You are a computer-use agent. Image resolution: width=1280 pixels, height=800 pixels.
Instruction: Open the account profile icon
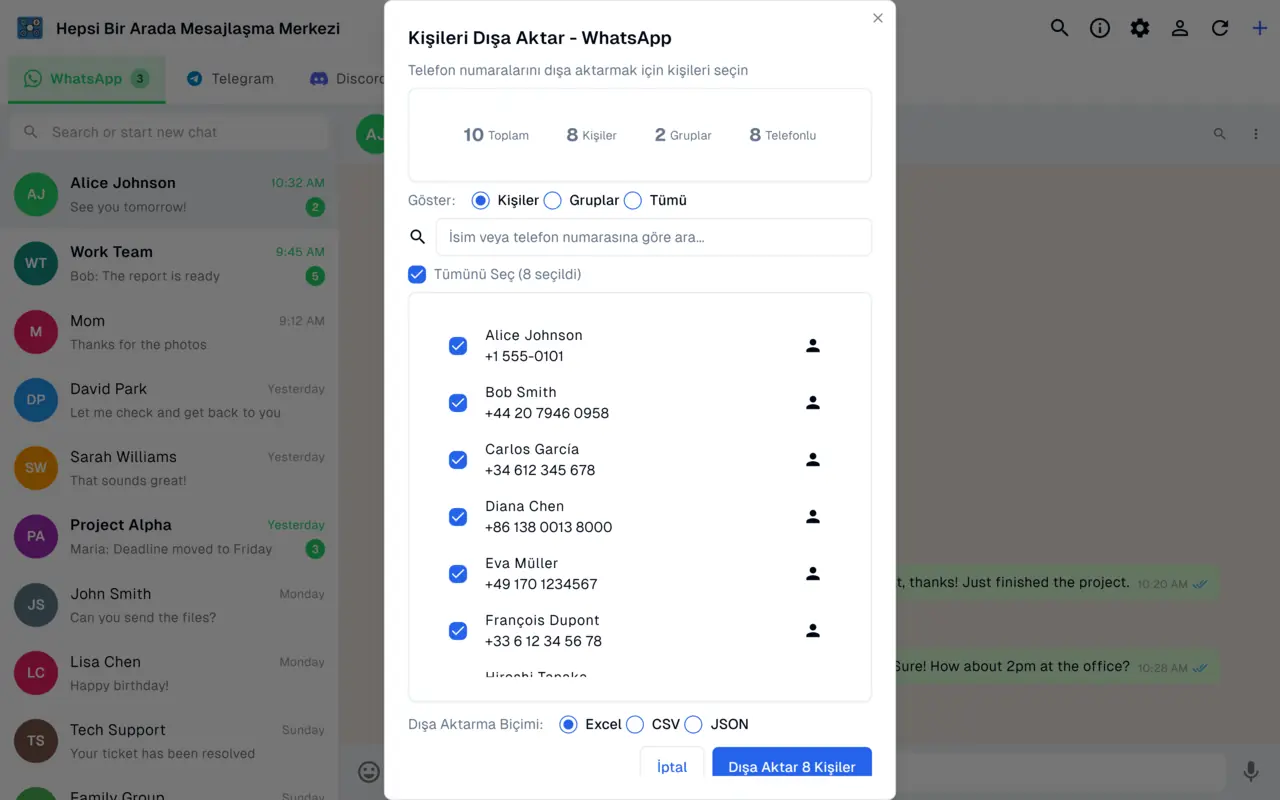pos(1180,28)
